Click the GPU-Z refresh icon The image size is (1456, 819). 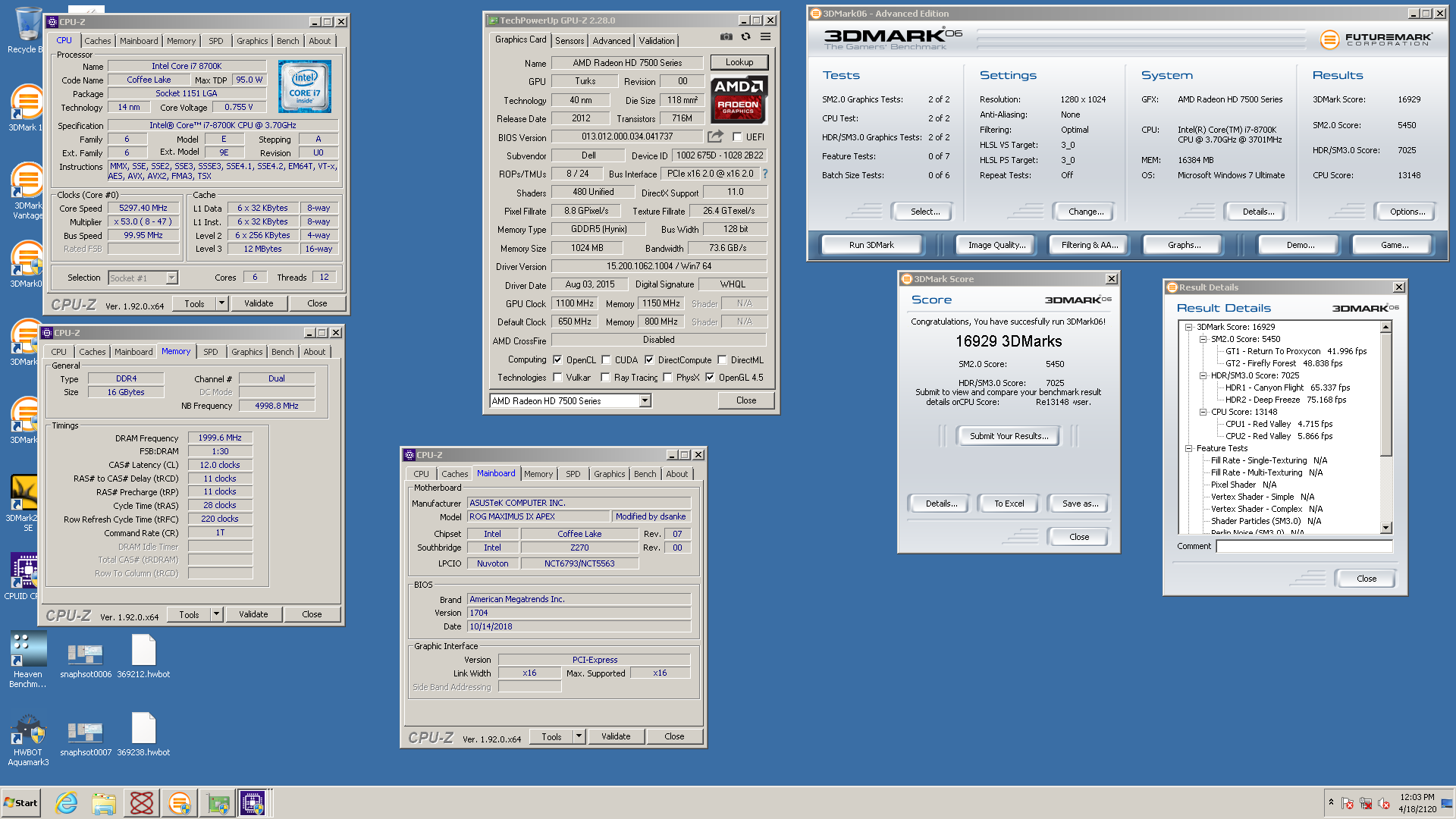tap(745, 36)
